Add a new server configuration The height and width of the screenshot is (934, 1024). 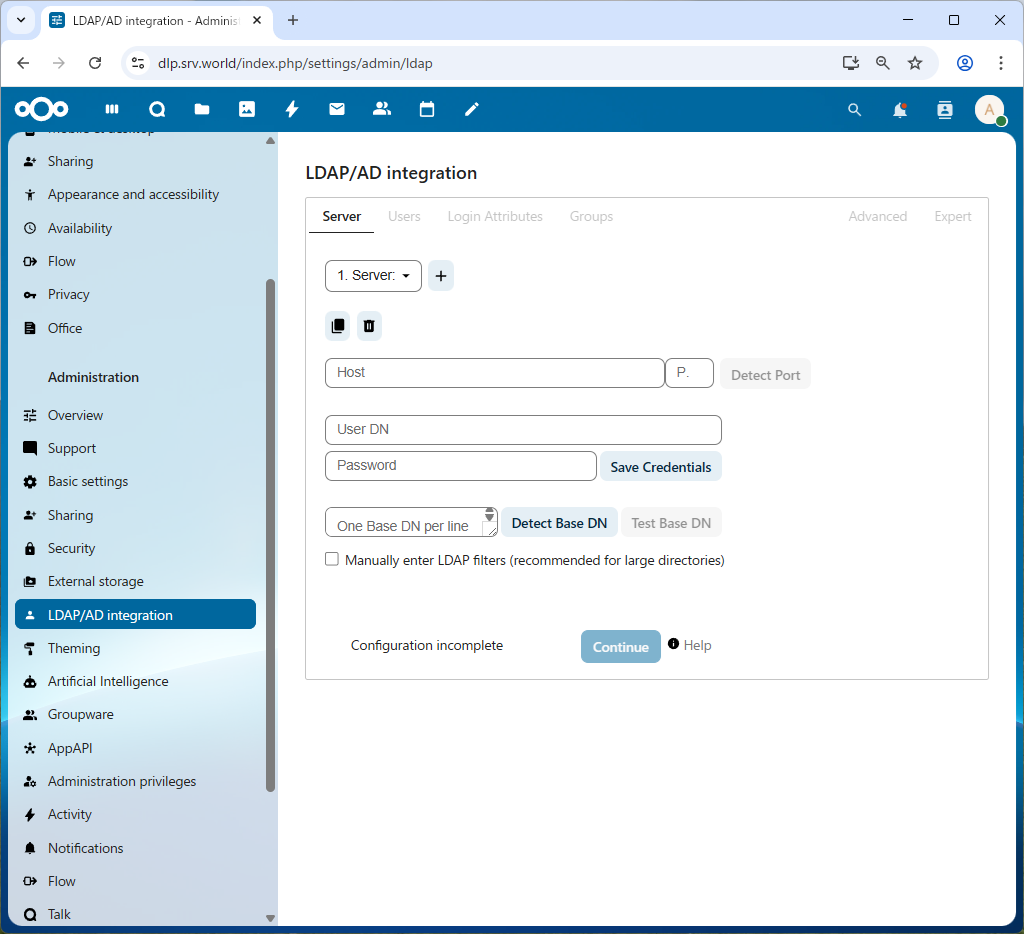coord(441,276)
